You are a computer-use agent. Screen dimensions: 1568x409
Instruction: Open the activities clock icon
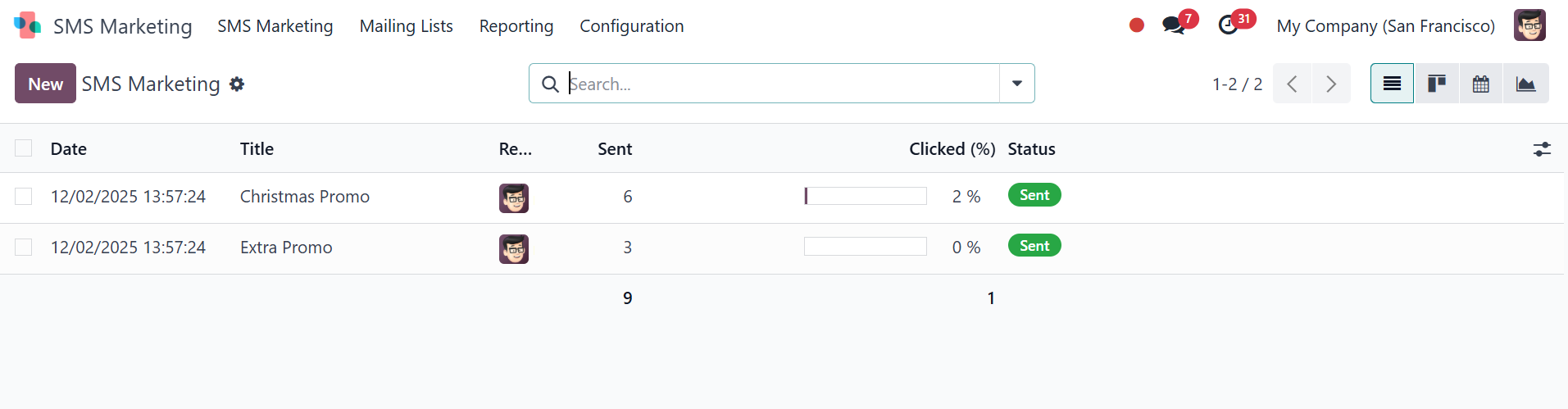(1229, 25)
